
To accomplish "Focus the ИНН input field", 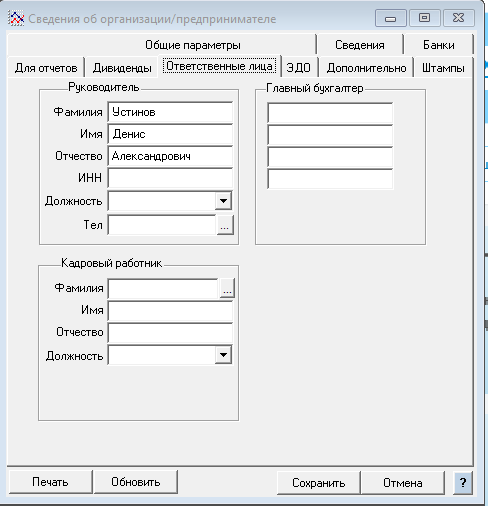I will click(170, 178).
